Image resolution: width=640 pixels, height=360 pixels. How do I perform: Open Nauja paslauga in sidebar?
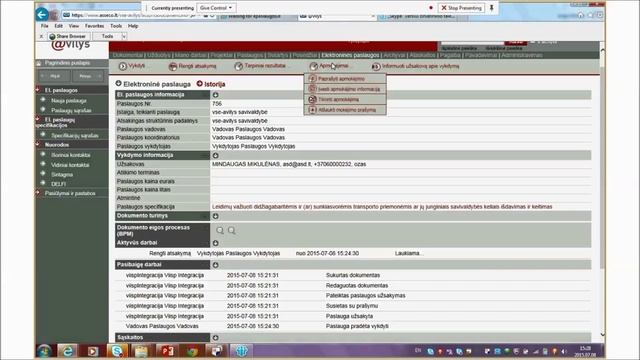click(x=69, y=100)
